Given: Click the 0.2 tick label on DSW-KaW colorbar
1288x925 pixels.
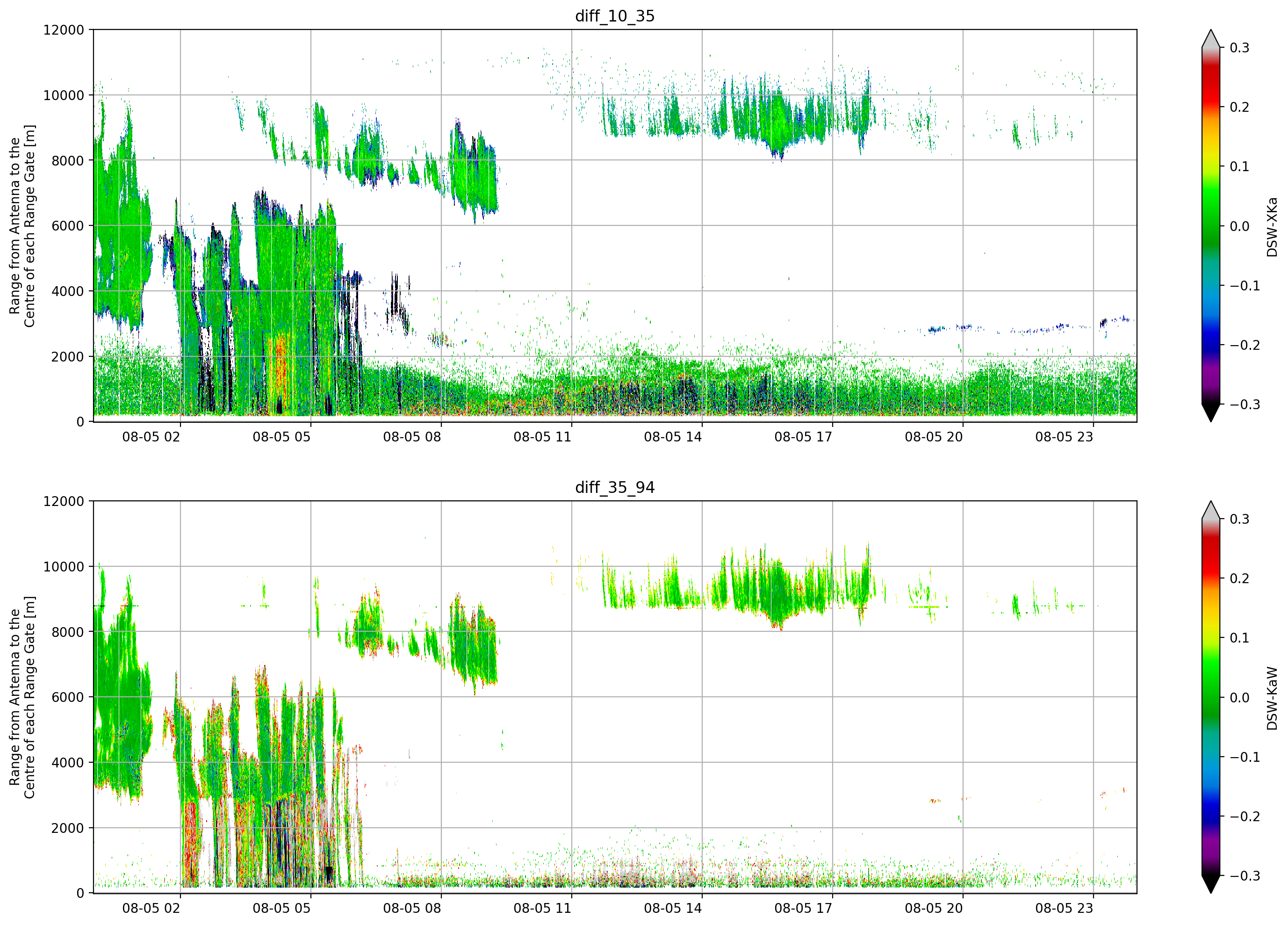Looking at the screenshot, I should click(x=1240, y=578).
